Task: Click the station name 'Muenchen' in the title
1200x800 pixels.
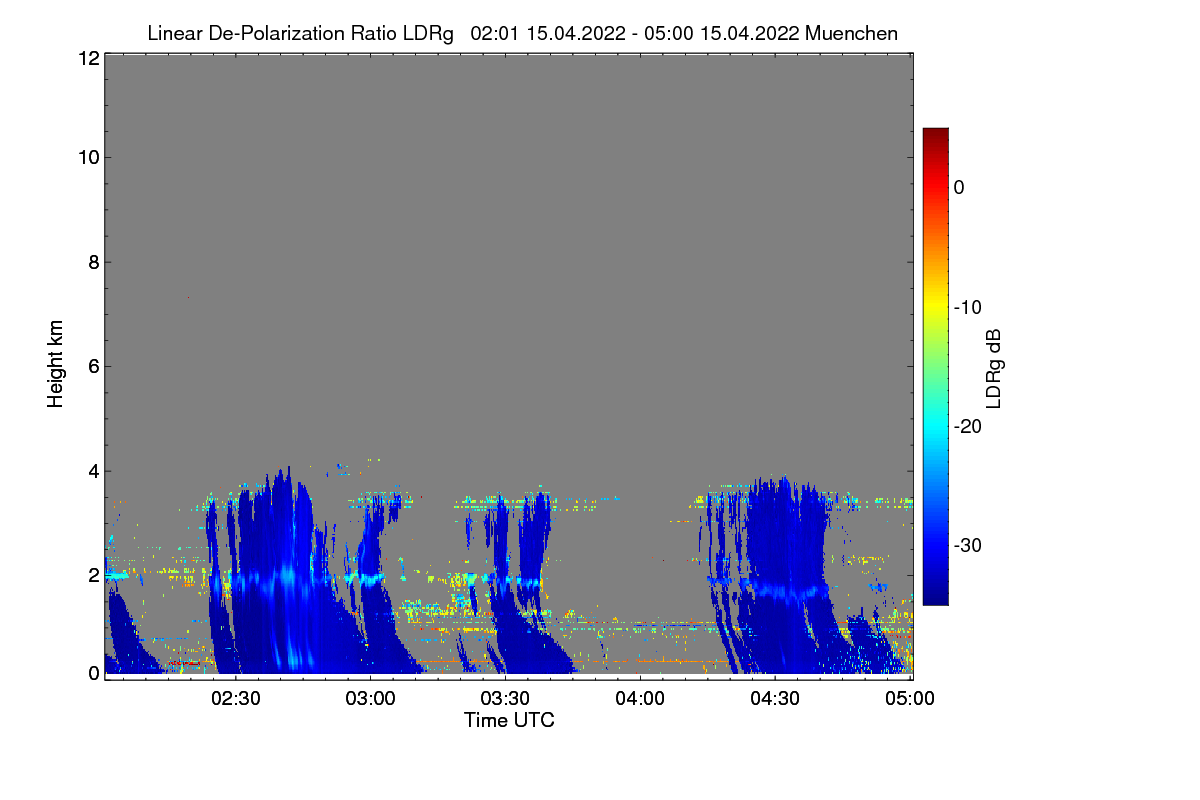Action: coord(851,34)
